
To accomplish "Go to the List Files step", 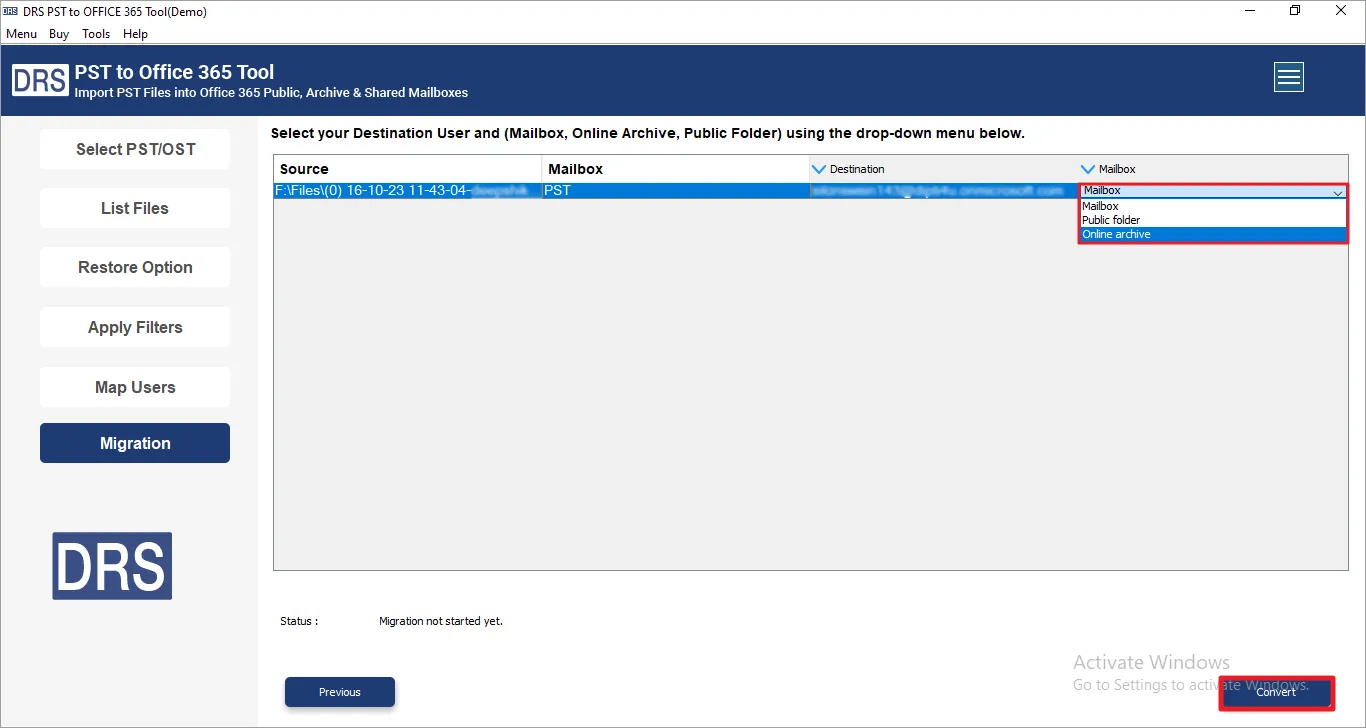I will (135, 208).
